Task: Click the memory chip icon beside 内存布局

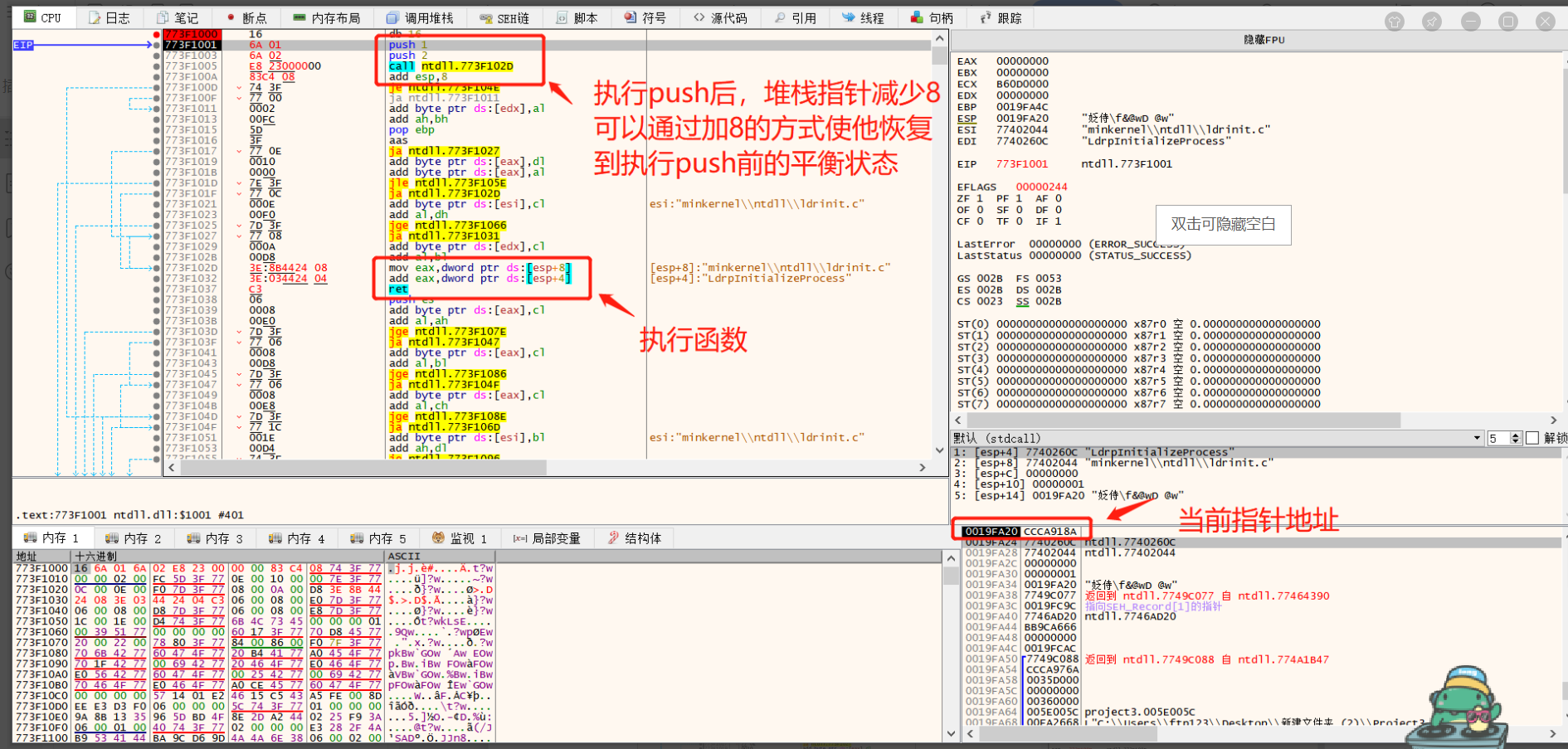Action: 299,17
